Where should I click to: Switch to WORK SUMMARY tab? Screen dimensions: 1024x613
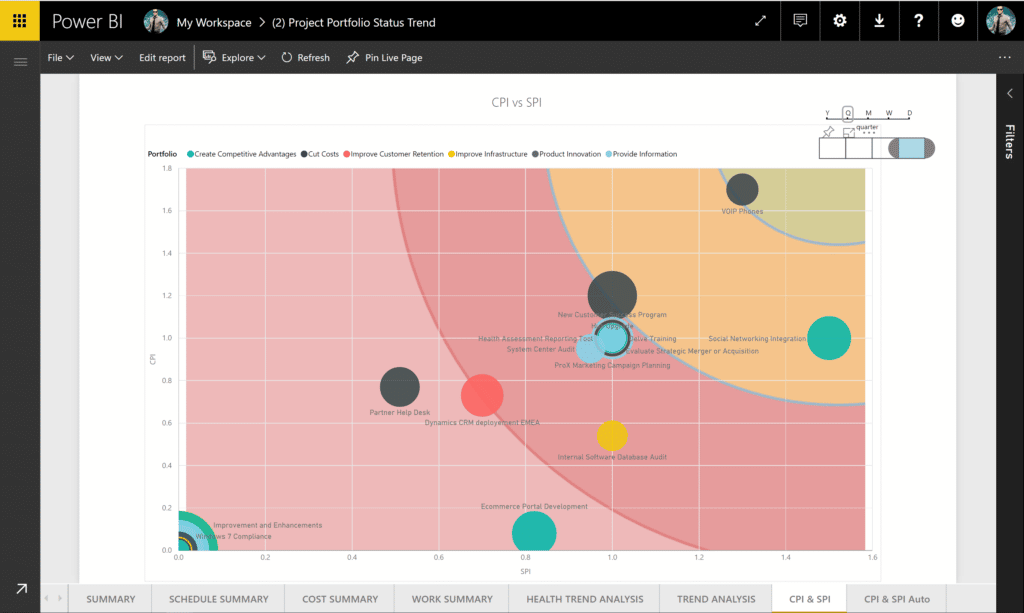point(452,599)
